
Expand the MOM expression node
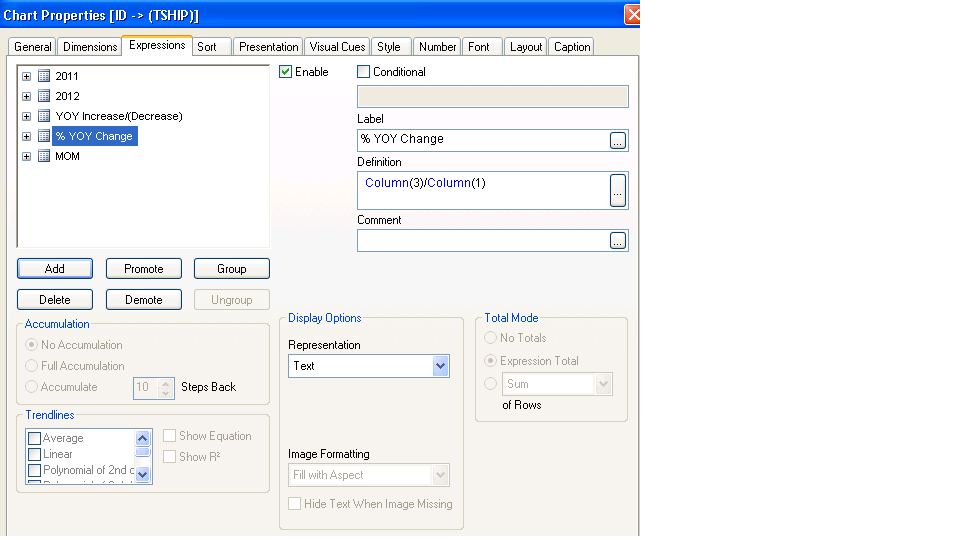(26, 157)
